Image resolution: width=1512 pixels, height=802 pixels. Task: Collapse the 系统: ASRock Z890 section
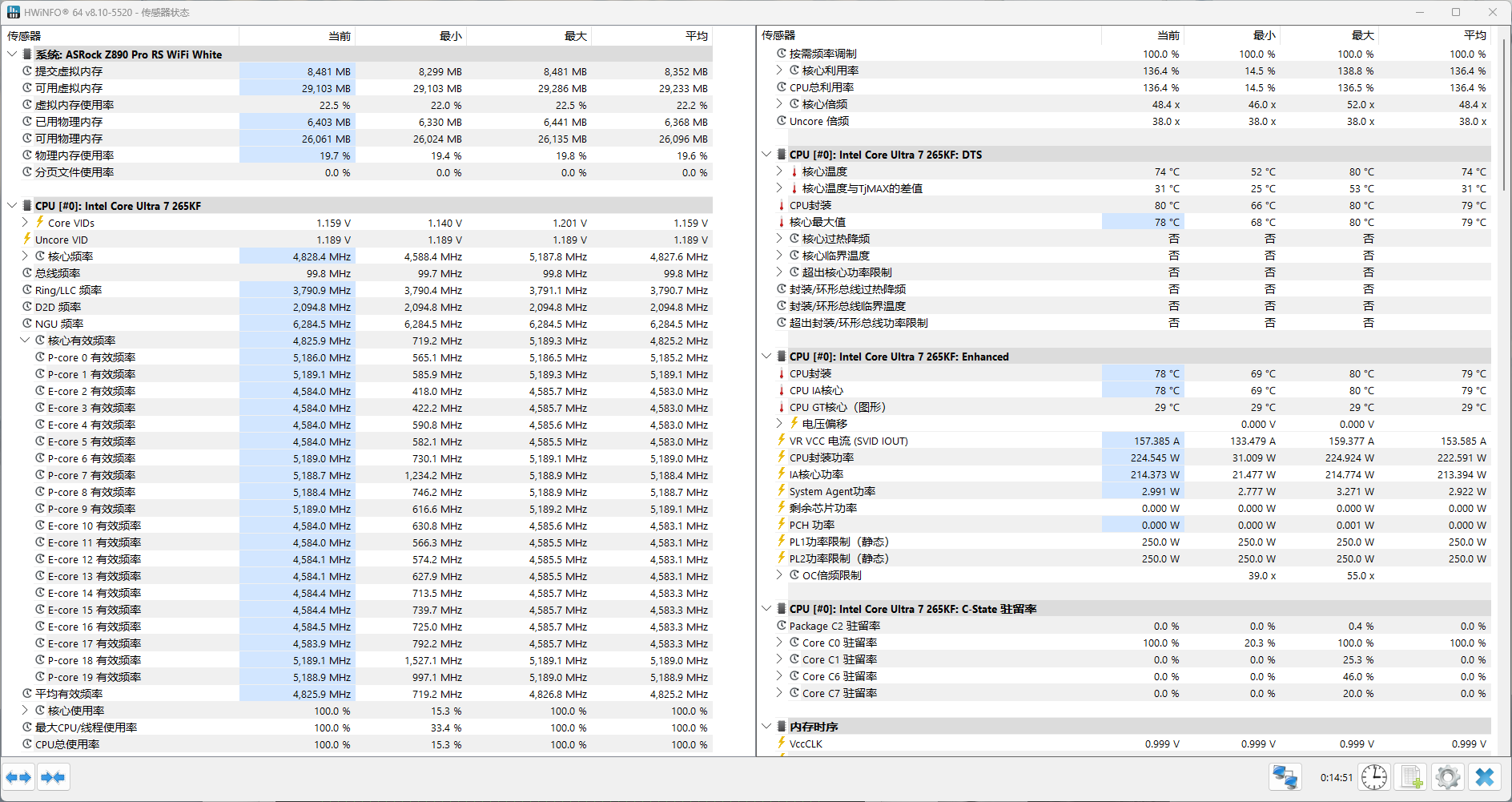click(x=12, y=54)
